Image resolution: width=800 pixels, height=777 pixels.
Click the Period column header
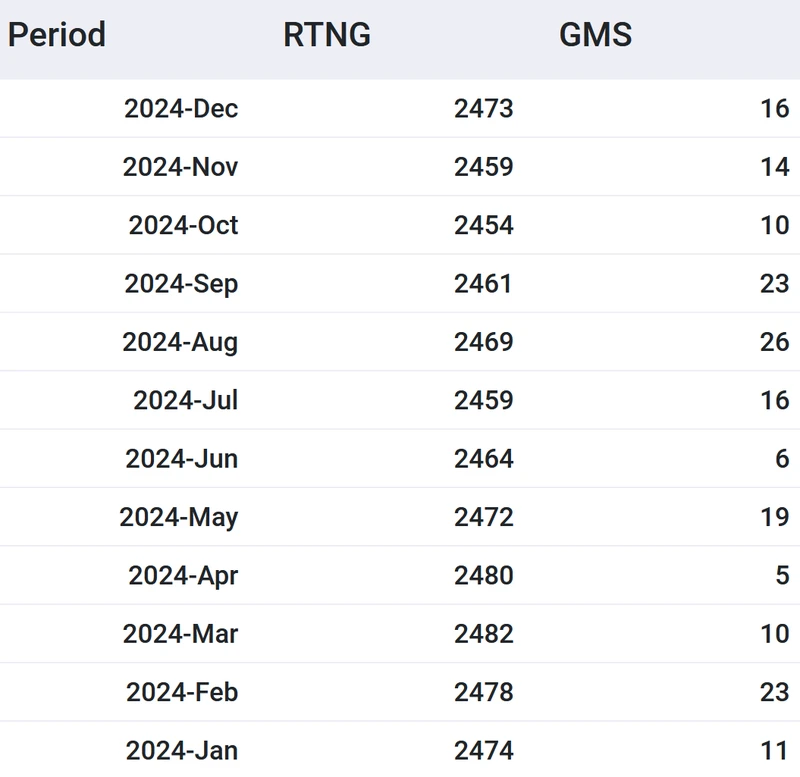[57, 35]
